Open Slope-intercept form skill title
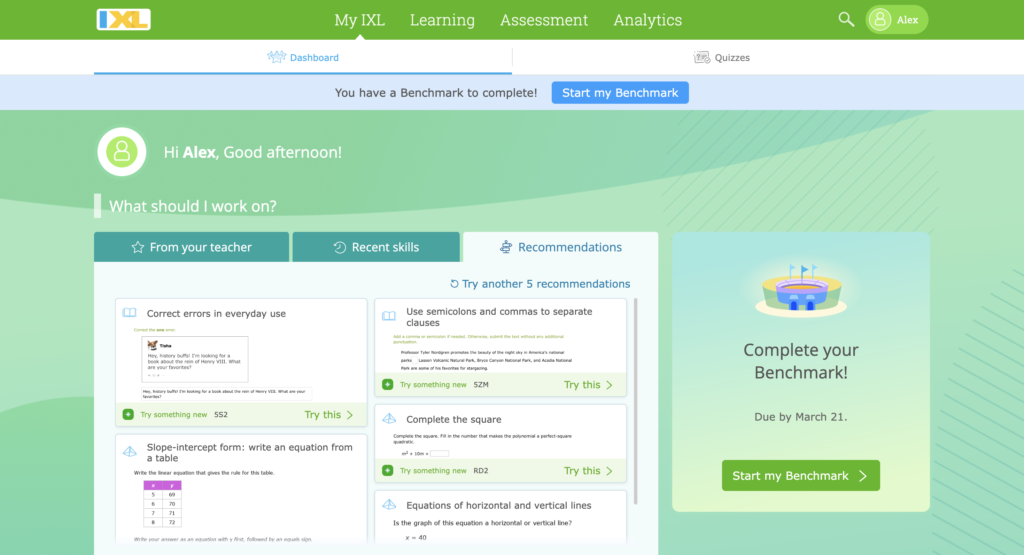 (x=249, y=452)
